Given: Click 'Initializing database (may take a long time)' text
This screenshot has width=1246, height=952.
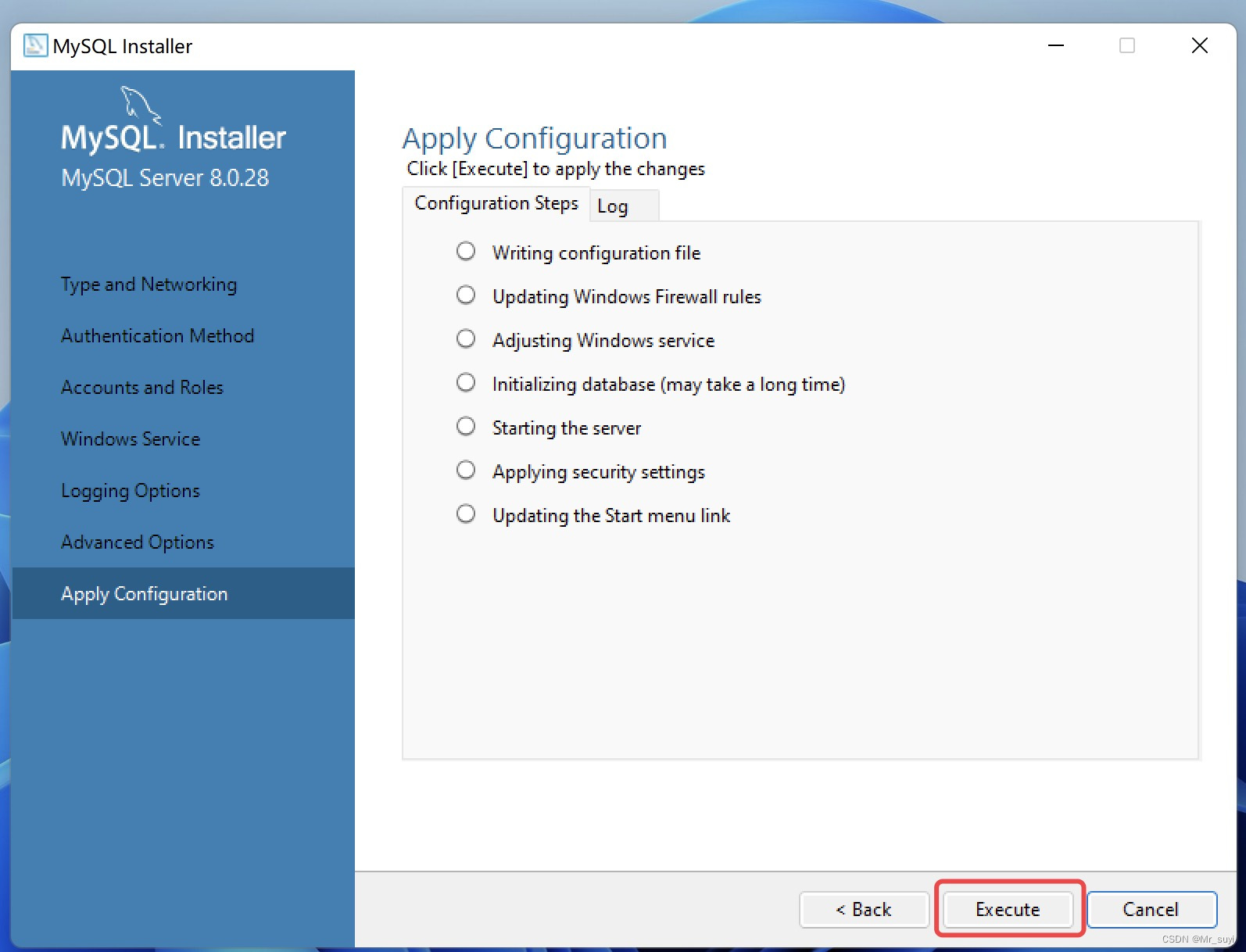Looking at the screenshot, I should coord(668,385).
